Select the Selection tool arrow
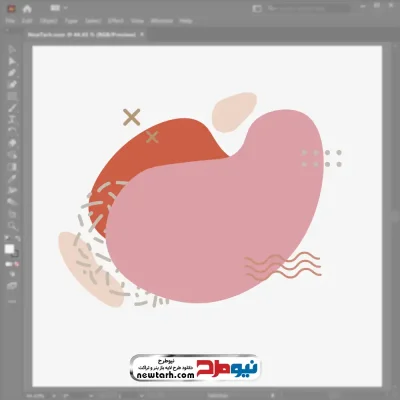 point(12,50)
